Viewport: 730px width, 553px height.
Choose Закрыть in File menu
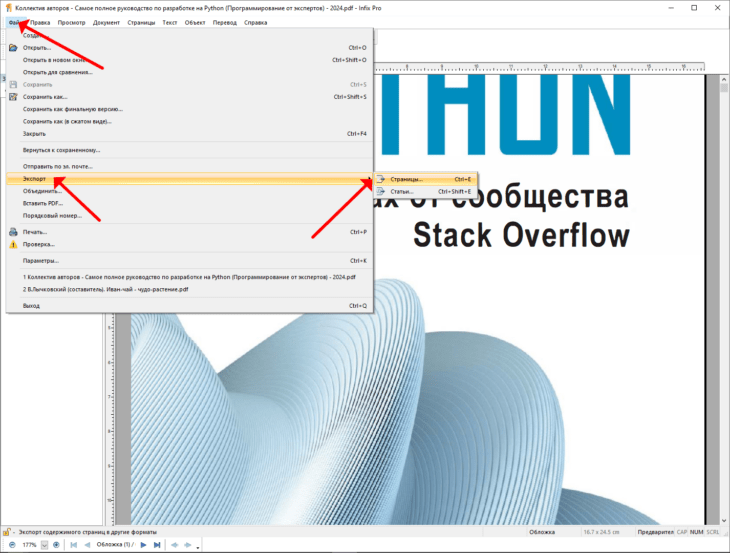pyautogui.click(x=189, y=134)
